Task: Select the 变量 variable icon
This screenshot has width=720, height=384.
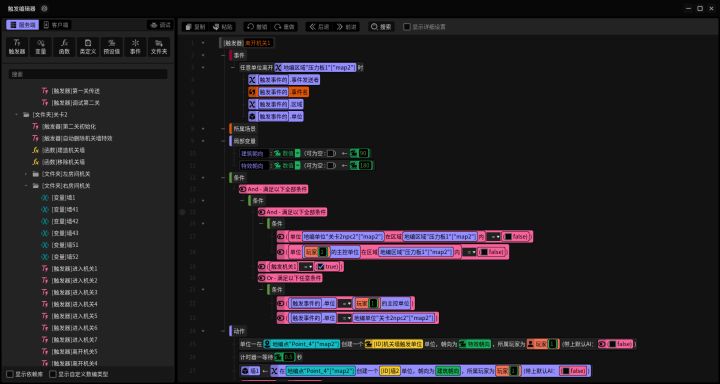Action: pyautogui.click(x=40, y=47)
